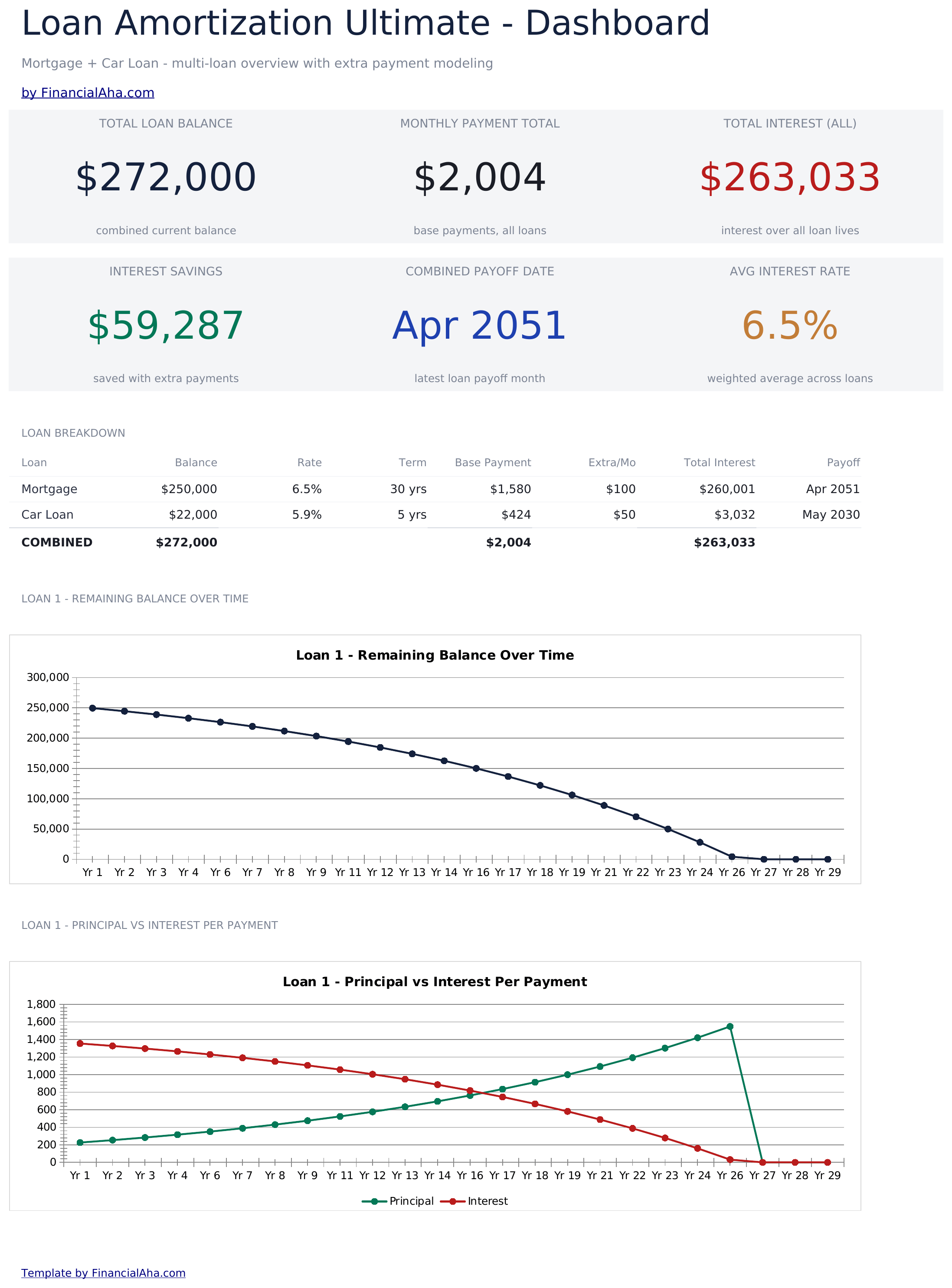Click the 'AVG INTEREST RATE' card label
This screenshot has width=952, height=1288.
click(x=789, y=271)
